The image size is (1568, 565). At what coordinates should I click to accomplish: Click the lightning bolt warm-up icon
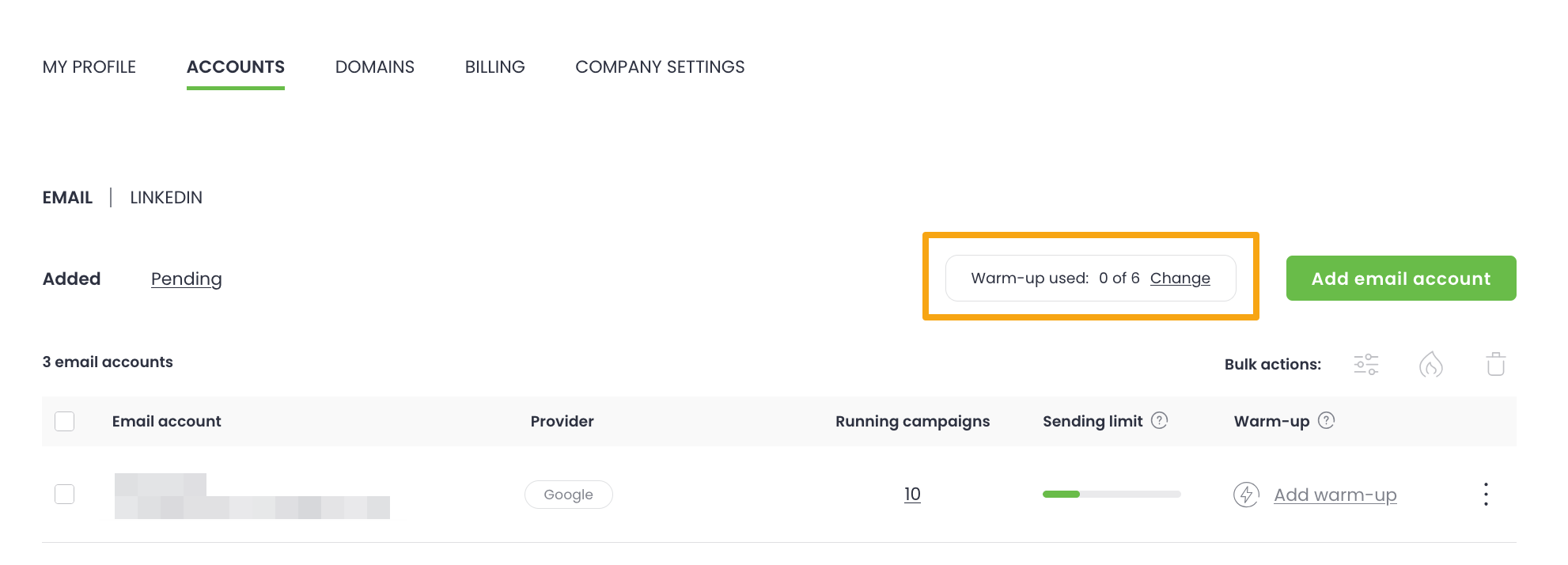[1246, 495]
